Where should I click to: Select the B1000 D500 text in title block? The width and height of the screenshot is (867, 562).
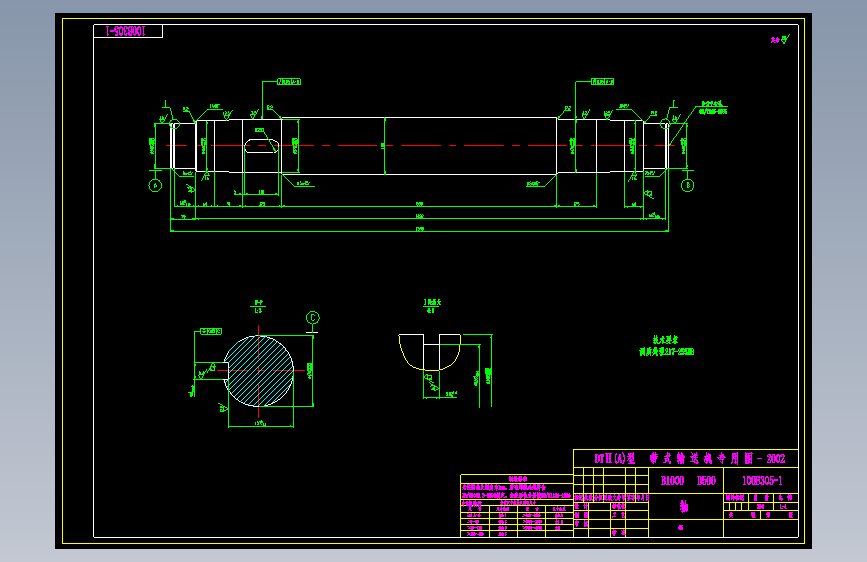[x=688, y=481]
